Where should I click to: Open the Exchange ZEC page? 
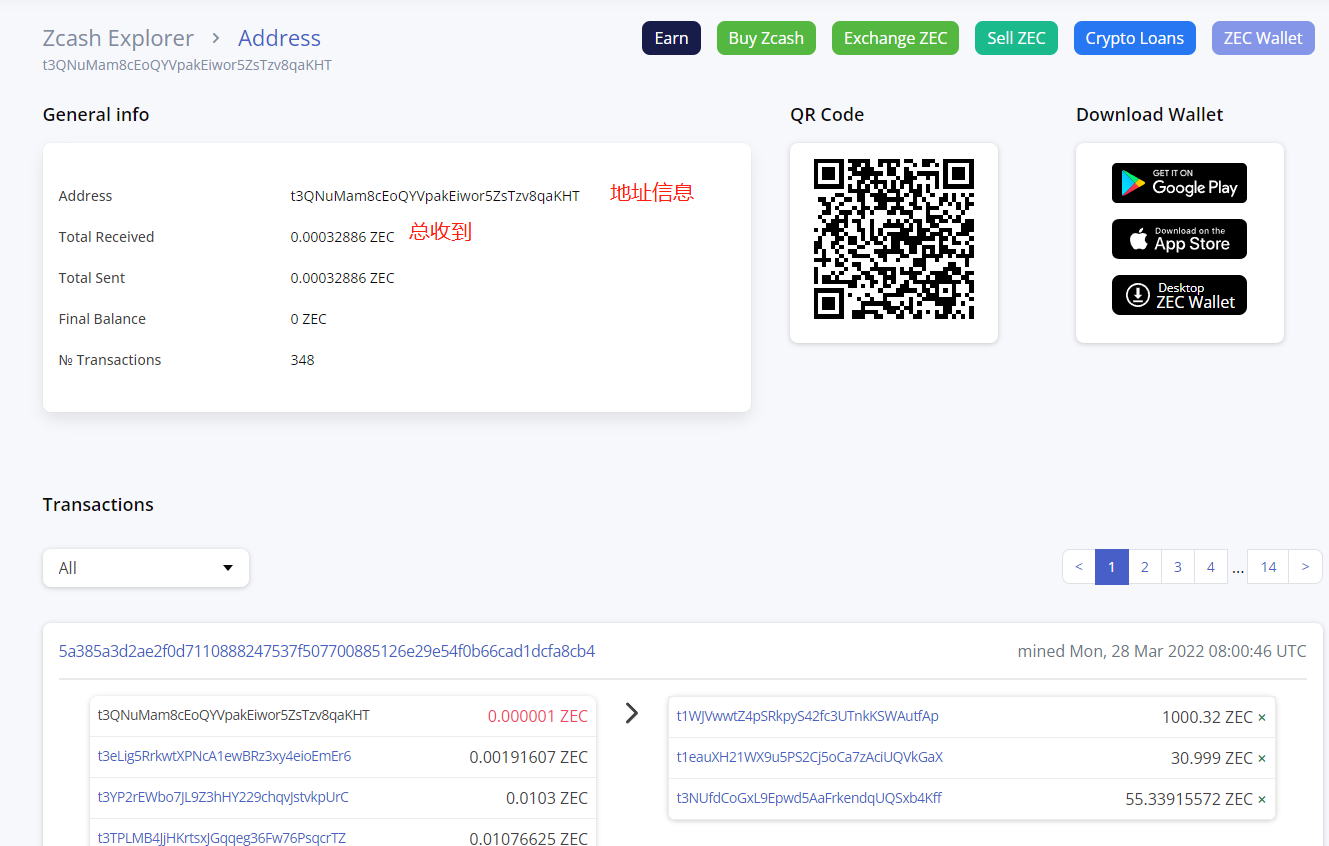(895, 38)
